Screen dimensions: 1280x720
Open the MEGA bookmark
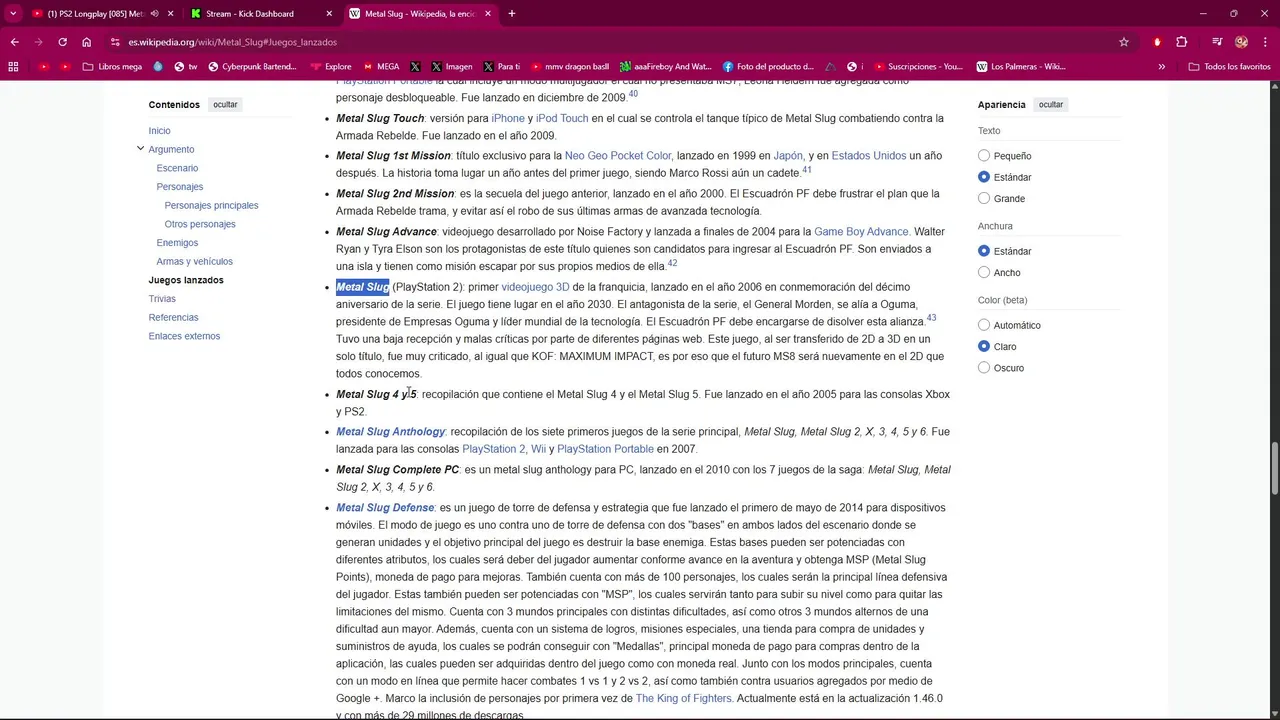click(x=380, y=67)
